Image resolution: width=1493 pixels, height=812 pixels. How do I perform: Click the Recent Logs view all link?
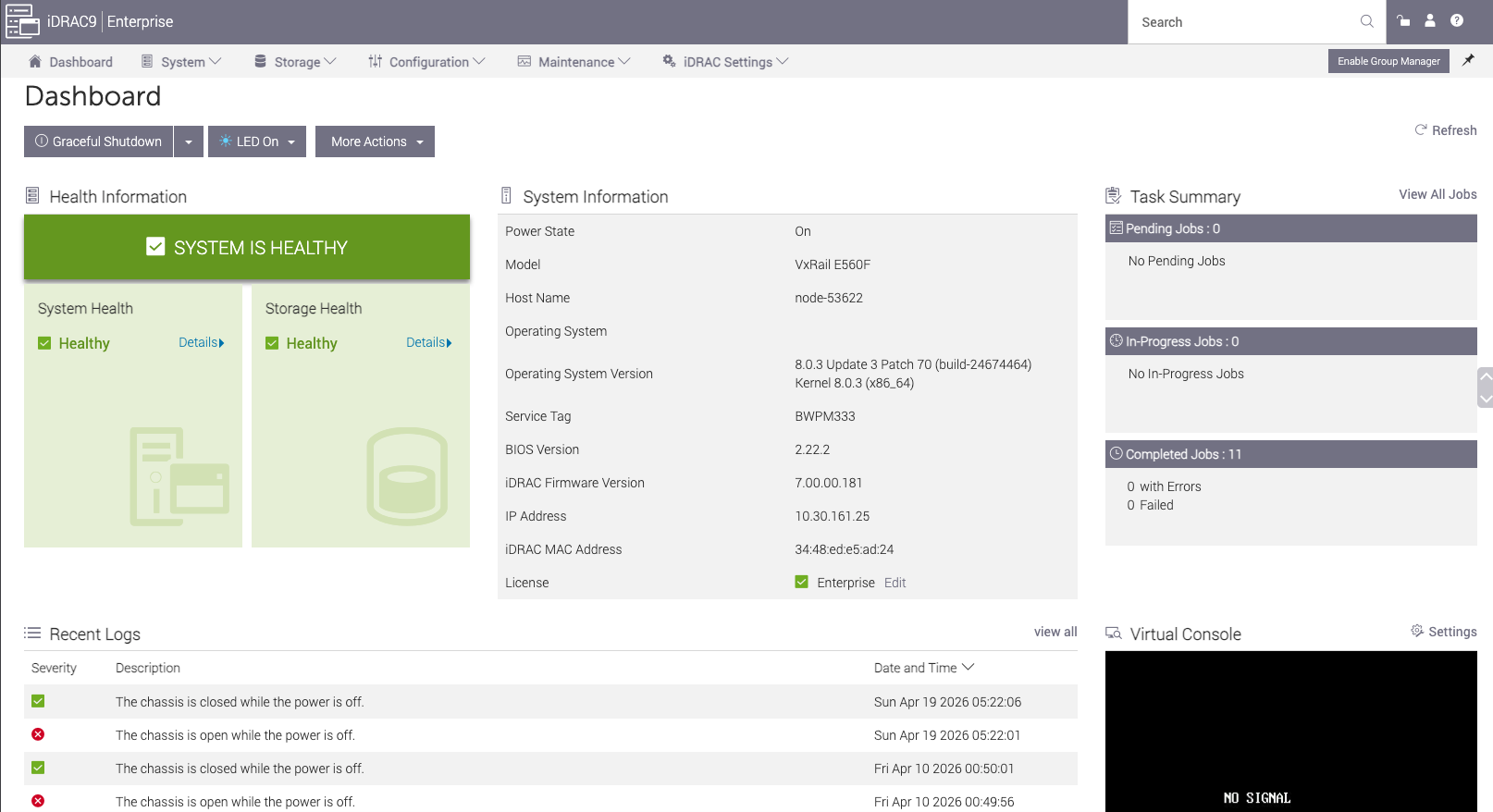point(1055,632)
